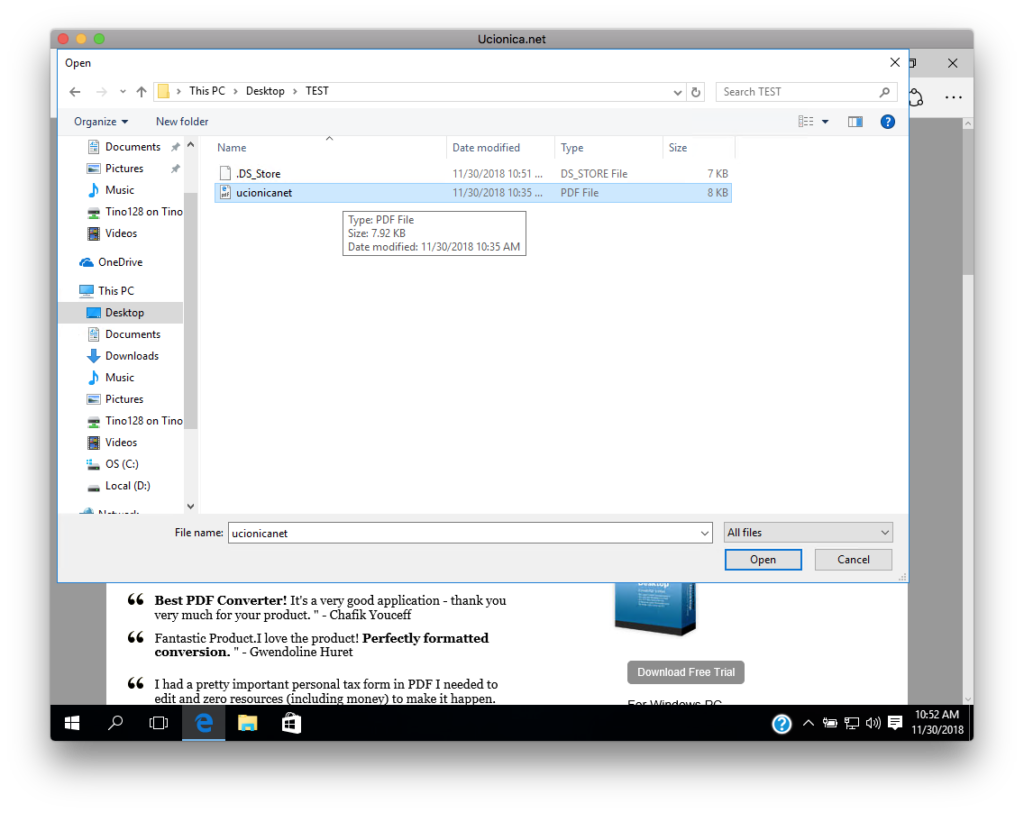The height and width of the screenshot is (813, 1024).
Task: Expand the address bar path dropdown
Action: [677, 91]
